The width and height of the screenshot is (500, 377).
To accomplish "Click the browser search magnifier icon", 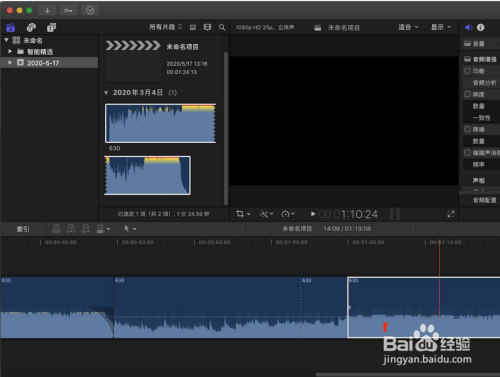I will (222, 27).
